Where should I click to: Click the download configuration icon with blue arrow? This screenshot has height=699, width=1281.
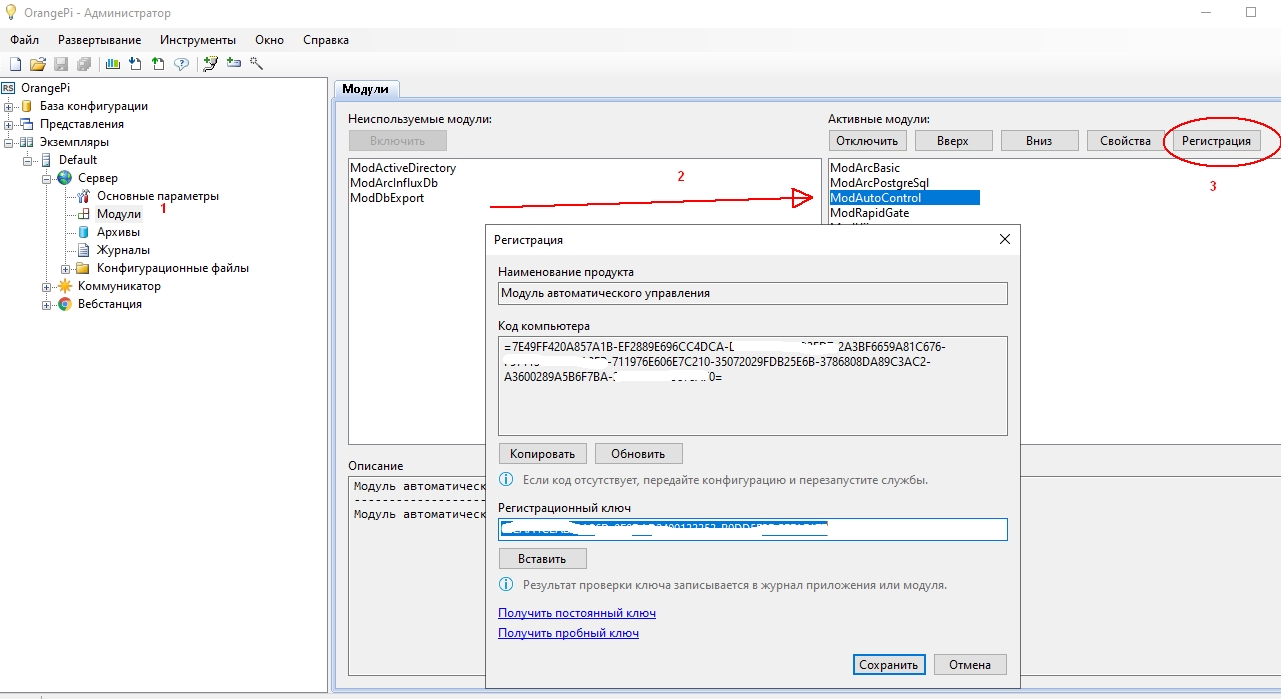pyautogui.click(x=135, y=64)
